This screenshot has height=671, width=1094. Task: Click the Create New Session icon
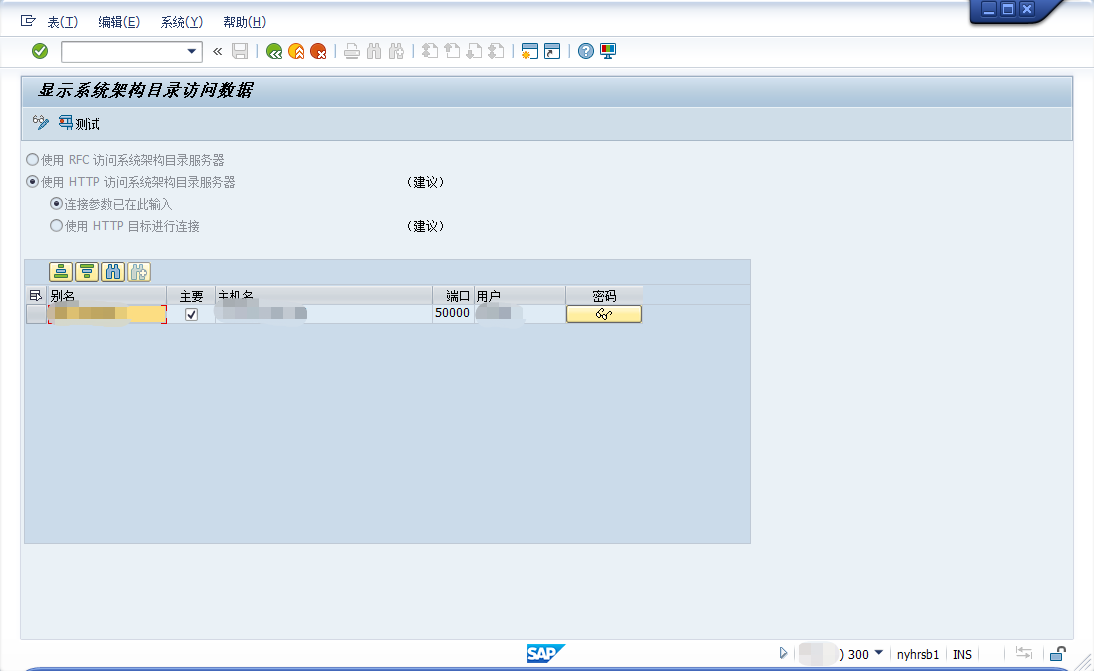[x=530, y=51]
